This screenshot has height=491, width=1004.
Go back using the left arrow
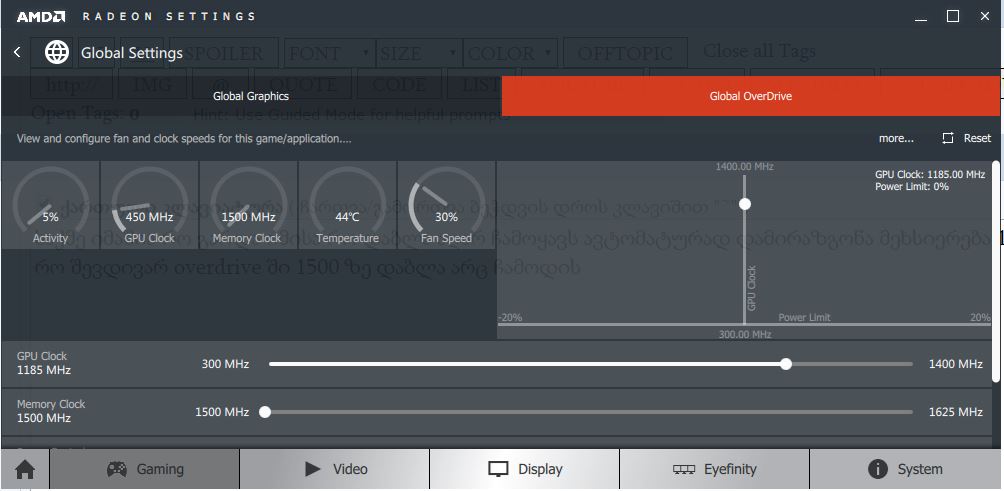(17, 52)
